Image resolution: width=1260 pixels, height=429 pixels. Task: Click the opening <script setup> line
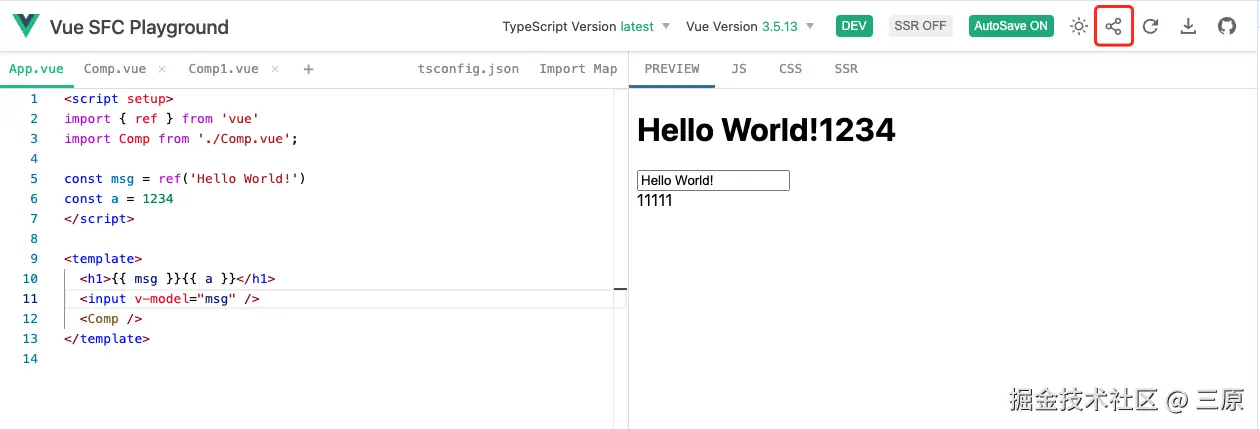tap(119, 99)
